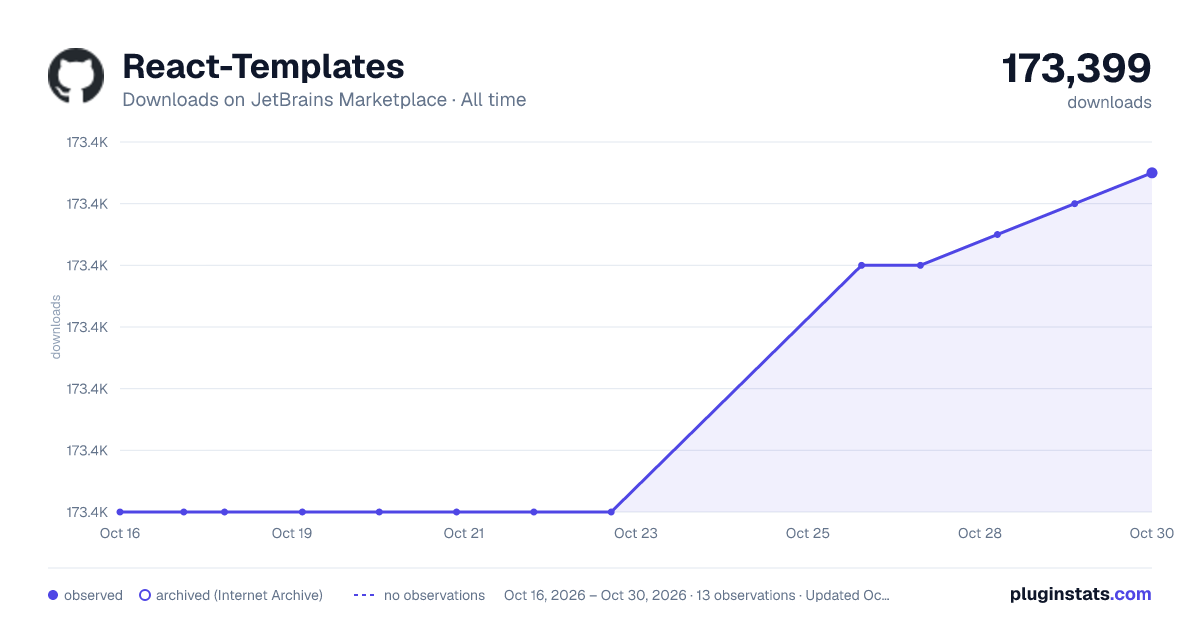Click the 'Oct 28' x-axis label
Screen dimensions: 1200x630
980,533
